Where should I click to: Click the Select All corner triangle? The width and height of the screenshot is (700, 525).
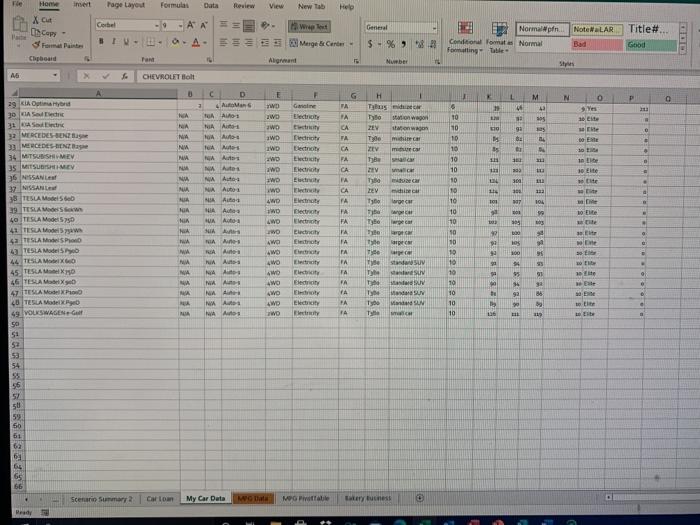[14, 93]
